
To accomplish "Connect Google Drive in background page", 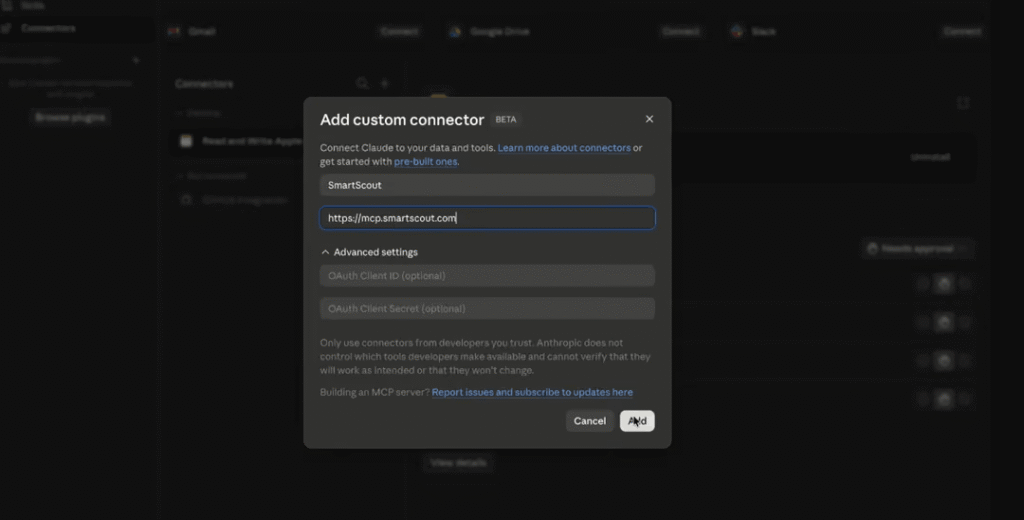I will pos(680,31).
